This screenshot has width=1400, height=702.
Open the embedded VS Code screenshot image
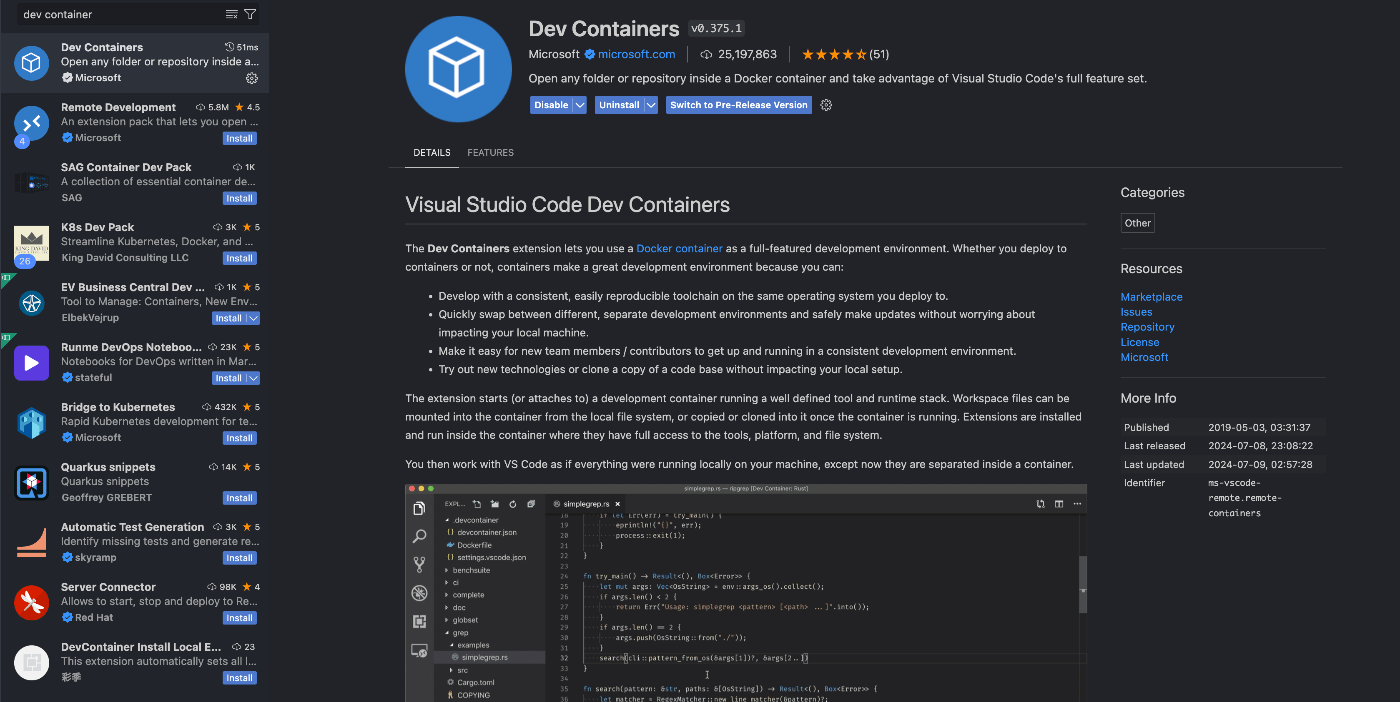[x=745, y=592]
